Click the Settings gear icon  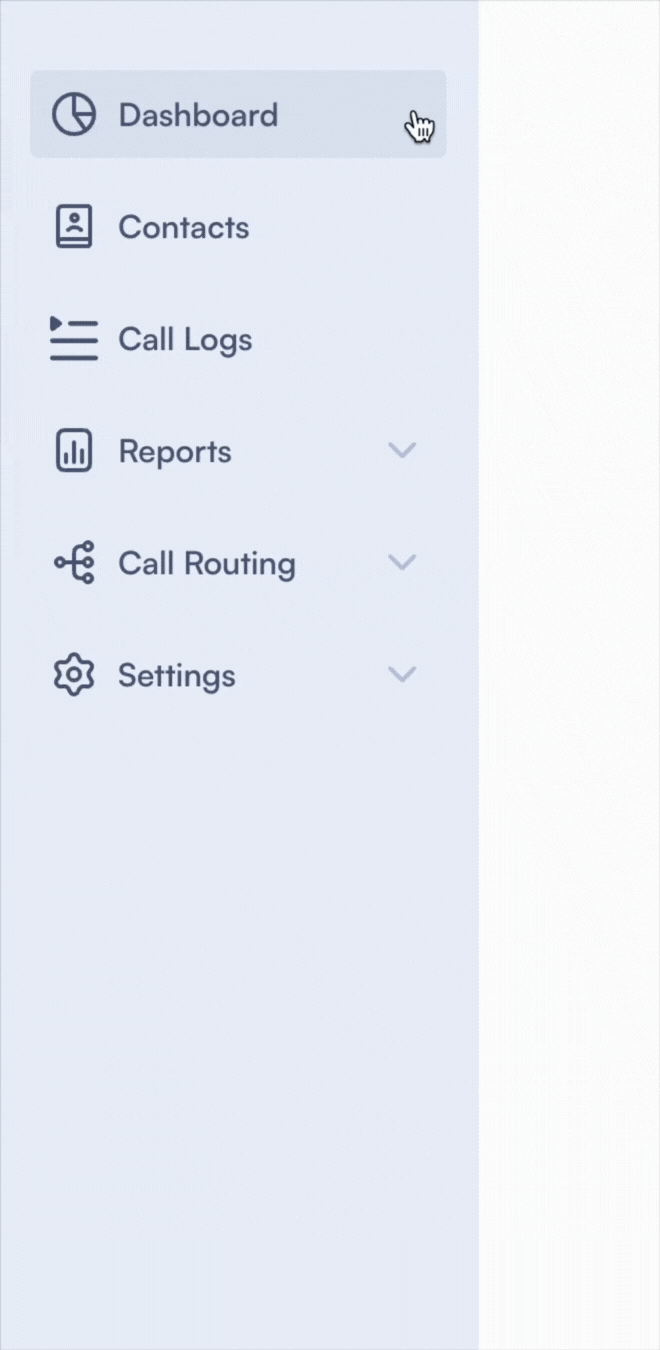73,675
